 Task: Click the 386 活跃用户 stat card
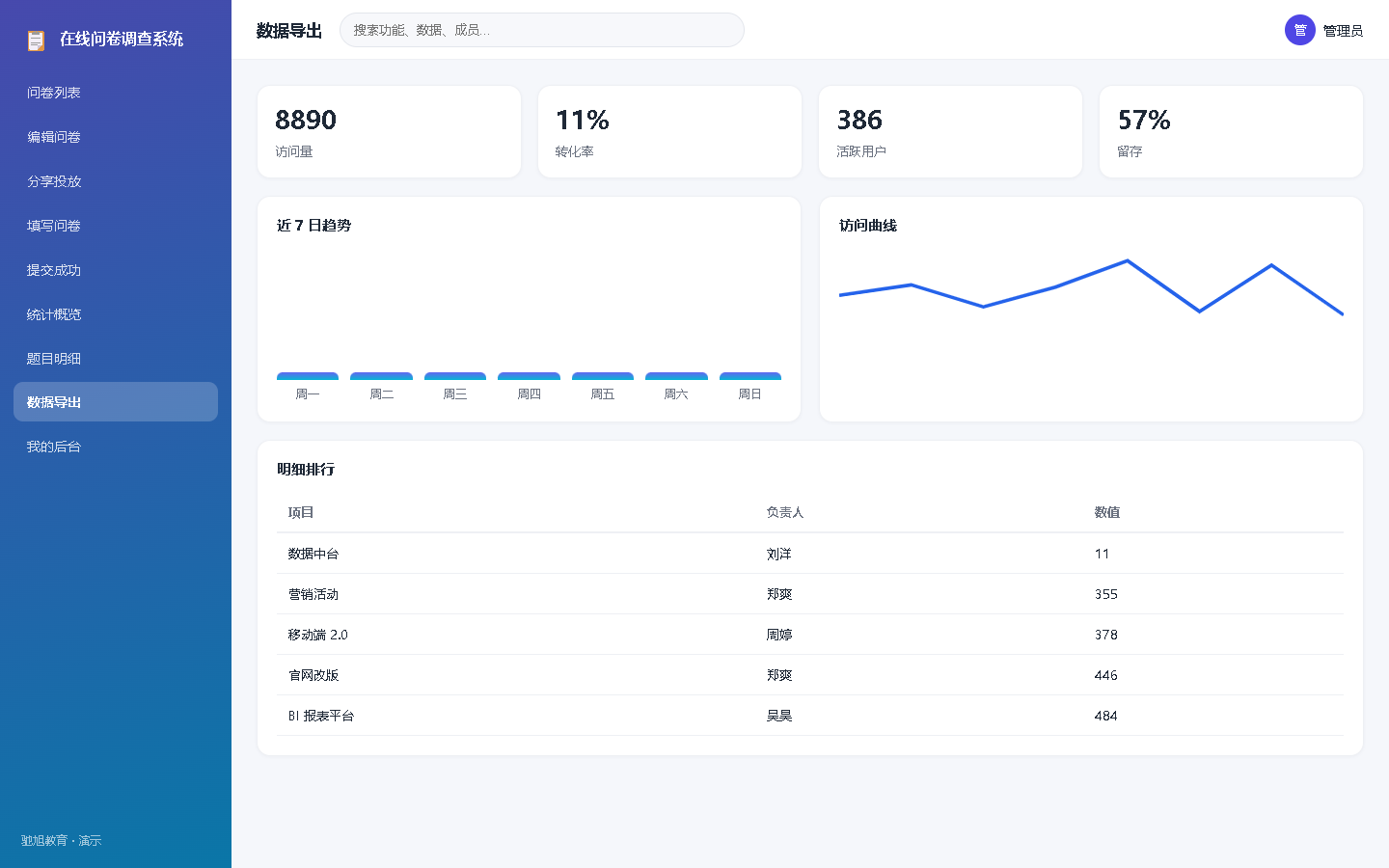[x=950, y=132]
